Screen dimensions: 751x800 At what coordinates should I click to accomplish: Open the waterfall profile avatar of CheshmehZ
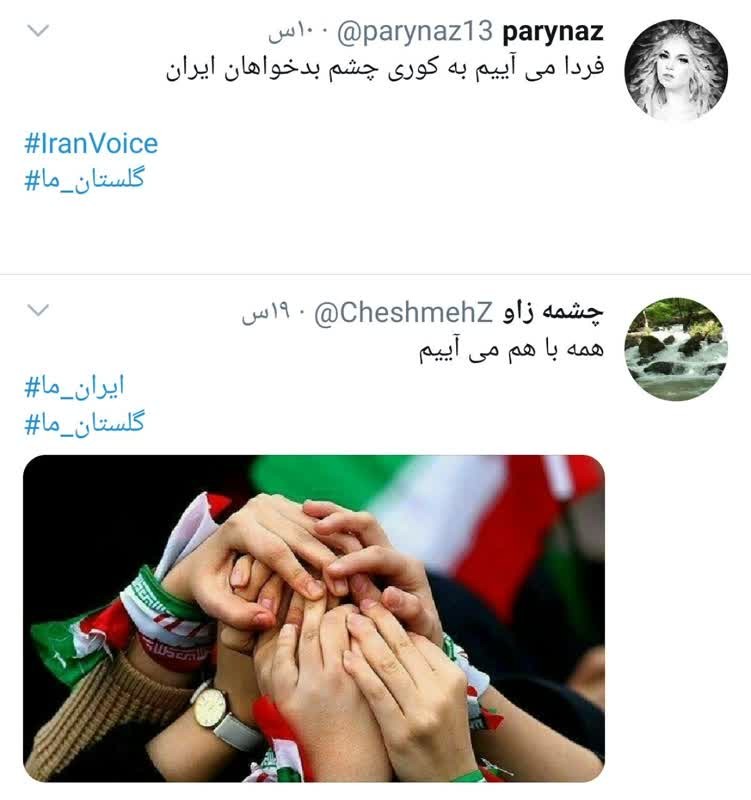point(676,349)
